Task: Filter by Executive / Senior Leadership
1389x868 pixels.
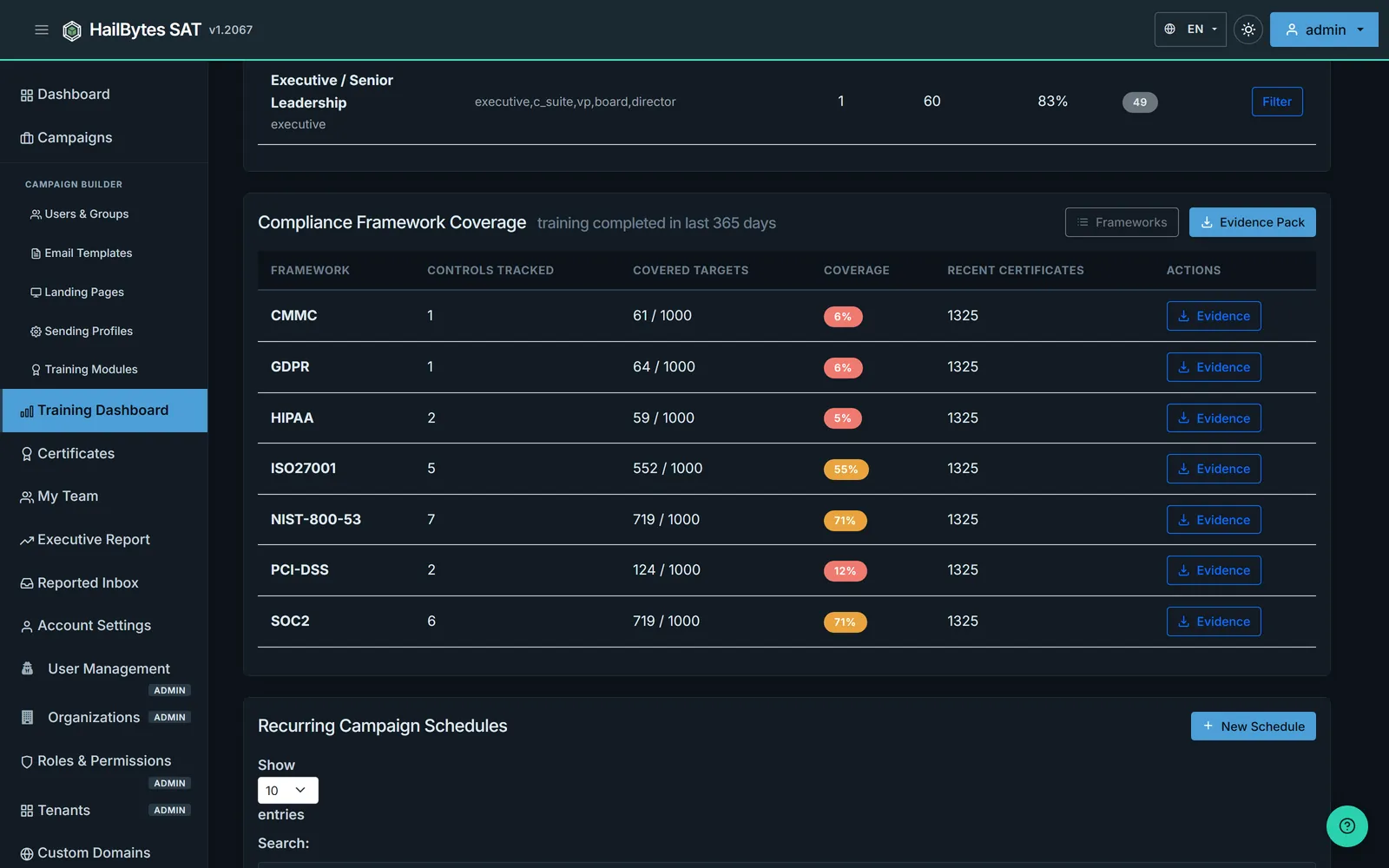Action: click(1277, 102)
